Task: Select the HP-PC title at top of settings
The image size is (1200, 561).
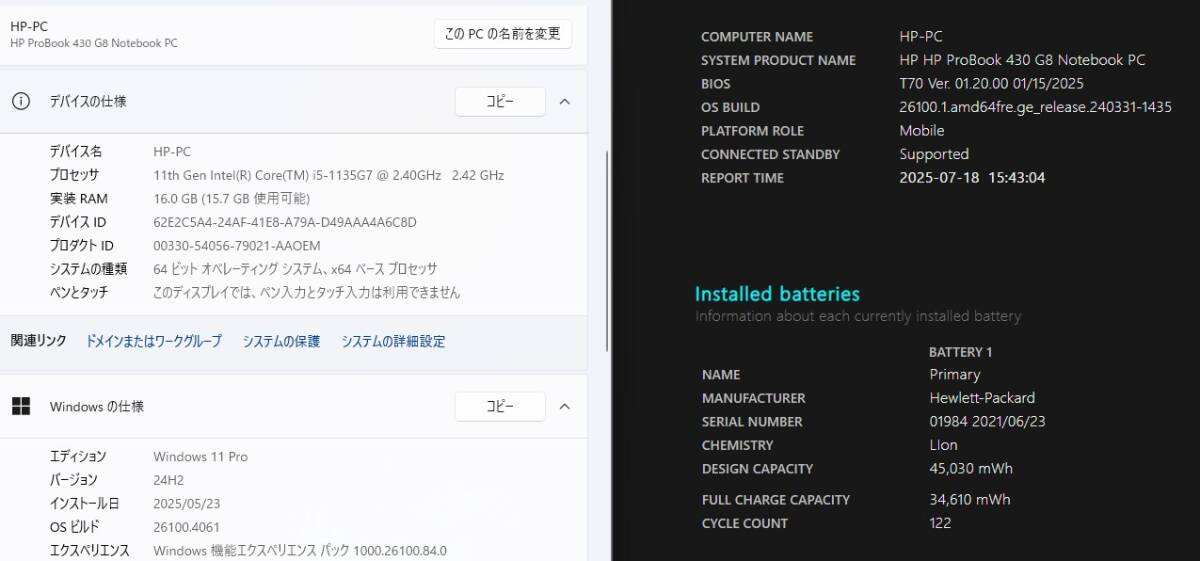Action: coord(29,26)
